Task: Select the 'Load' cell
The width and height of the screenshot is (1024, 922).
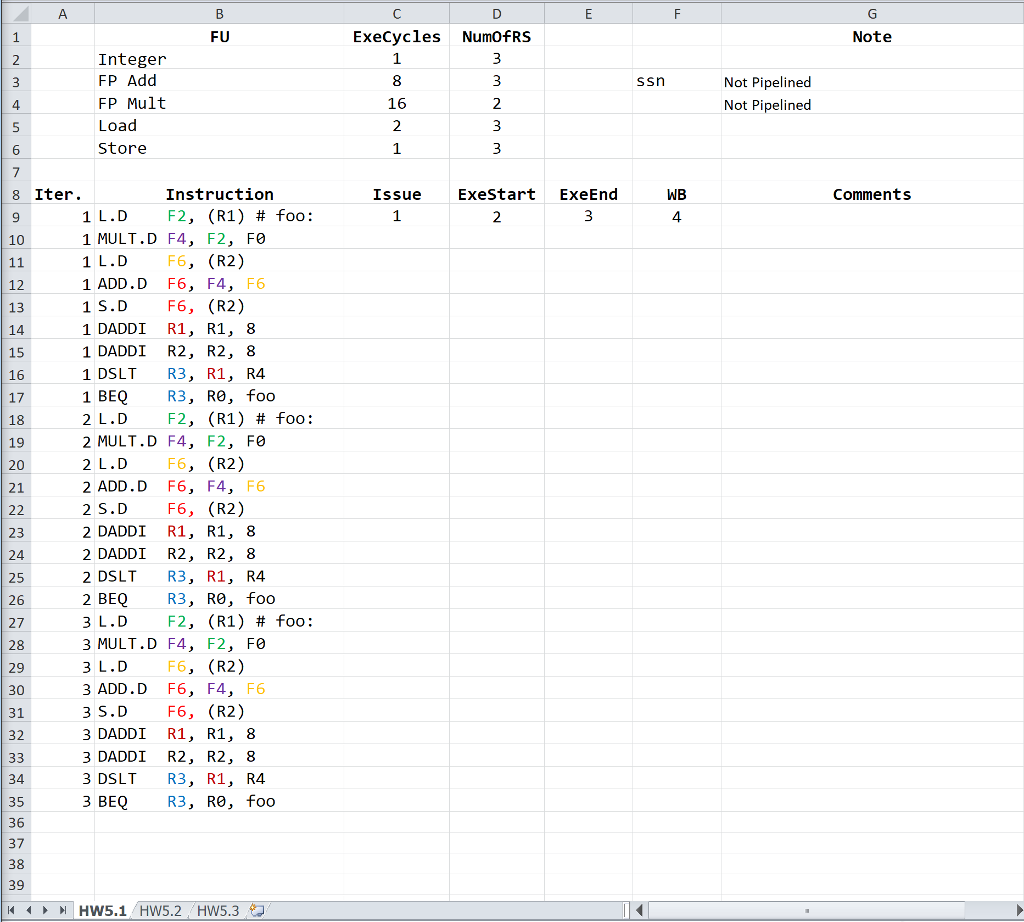Action: (x=219, y=125)
